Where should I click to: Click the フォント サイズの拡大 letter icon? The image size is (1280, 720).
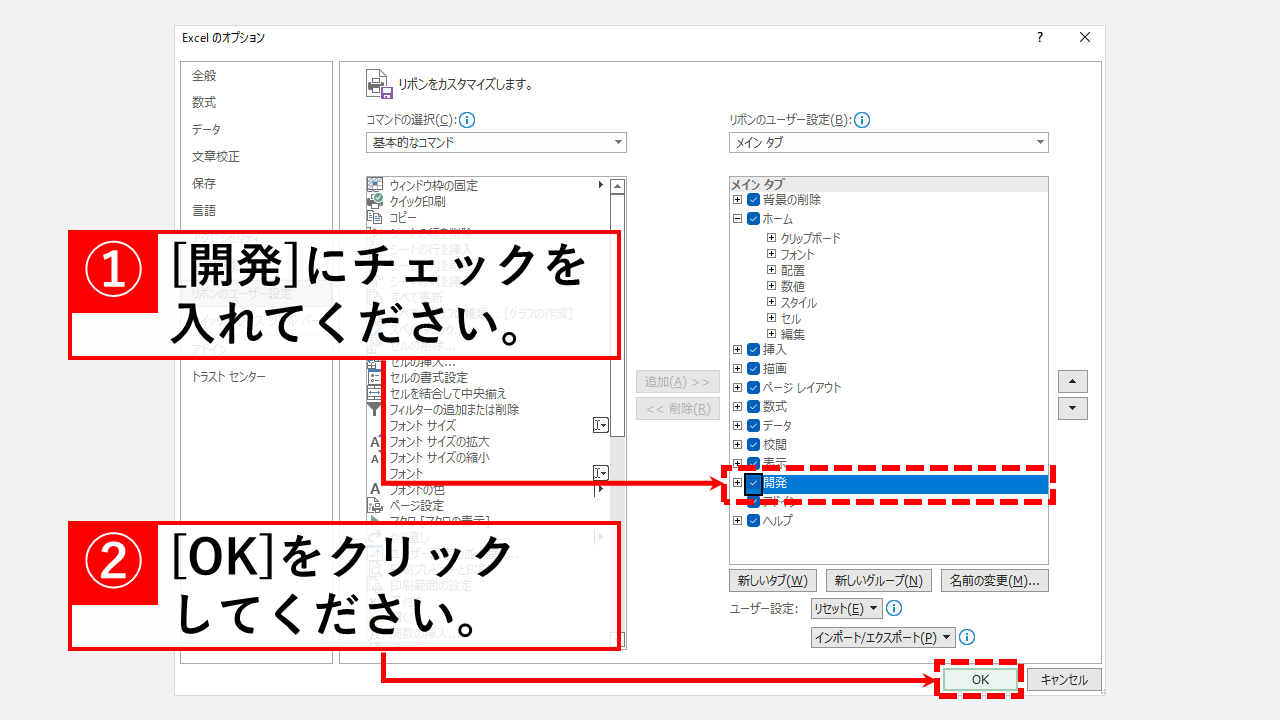click(375, 441)
